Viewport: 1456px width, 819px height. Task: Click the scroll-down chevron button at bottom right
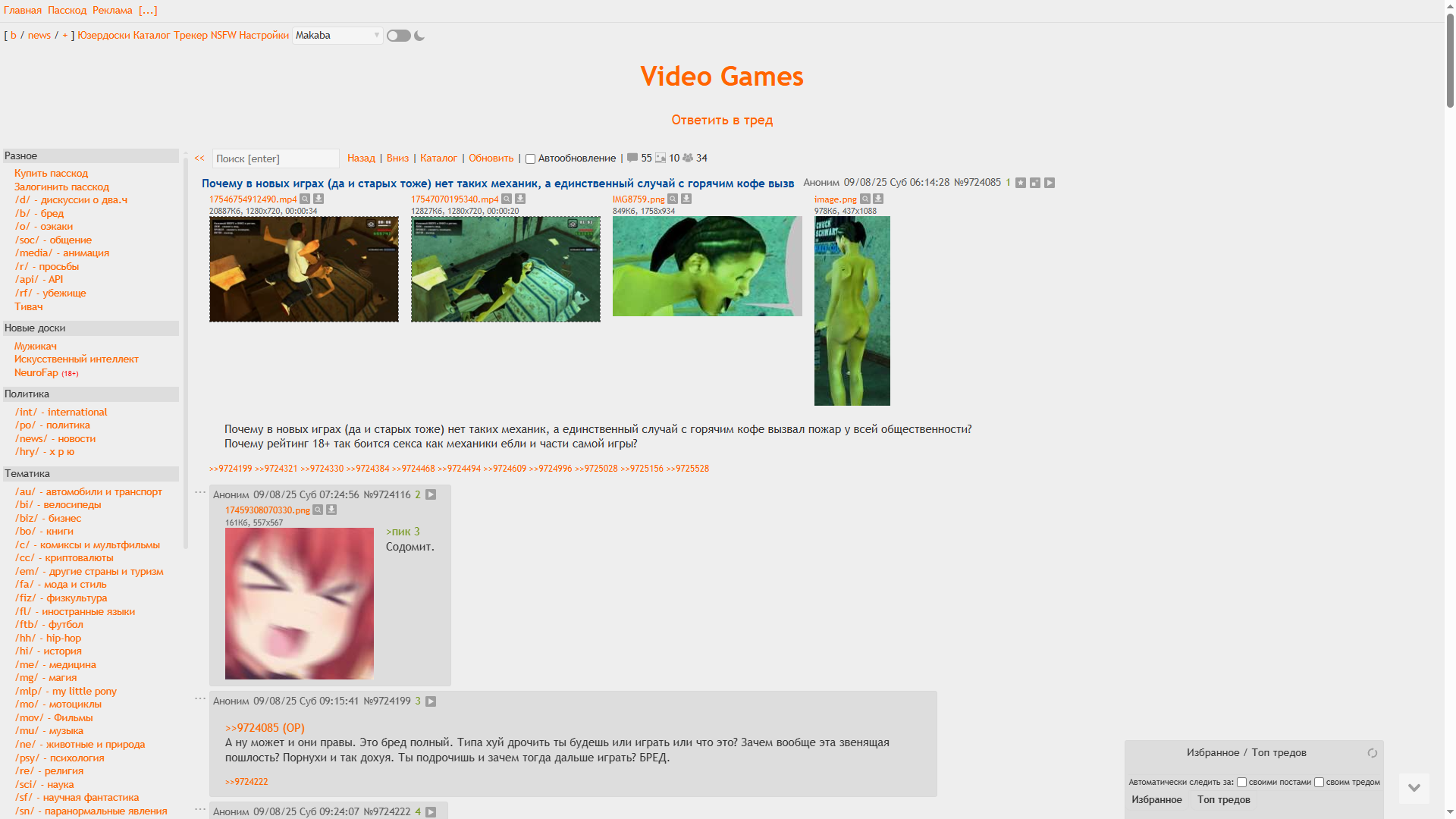1414,788
